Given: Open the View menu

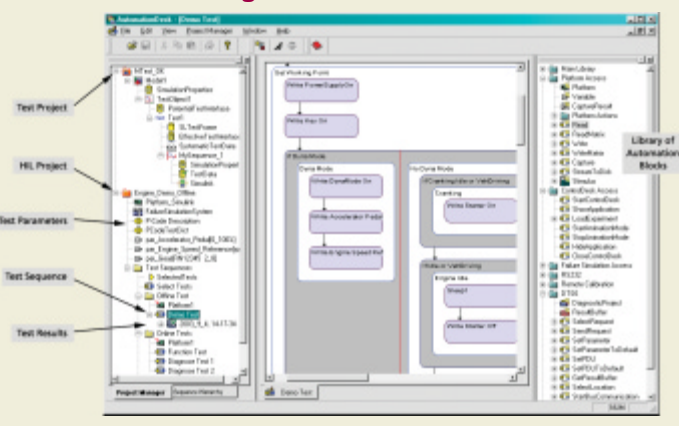Looking at the screenshot, I should tap(169, 31).
